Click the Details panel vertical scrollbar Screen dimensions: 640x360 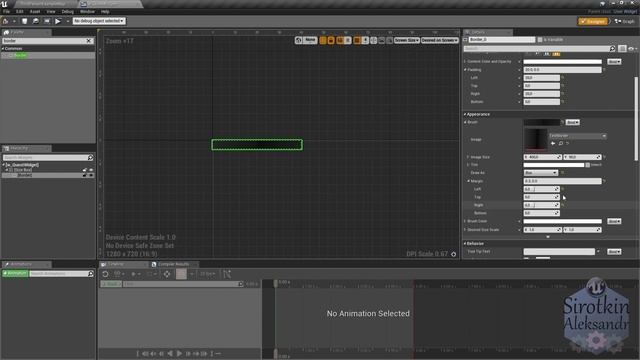pos(636,118)
